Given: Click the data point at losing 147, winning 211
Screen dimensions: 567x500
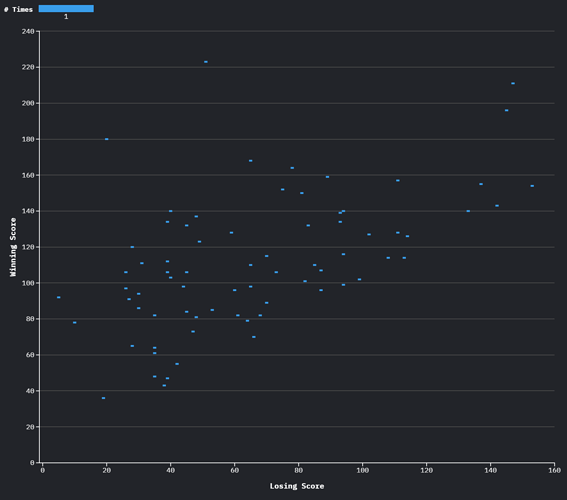Looking at the screenshot, I should coord(513,84).
